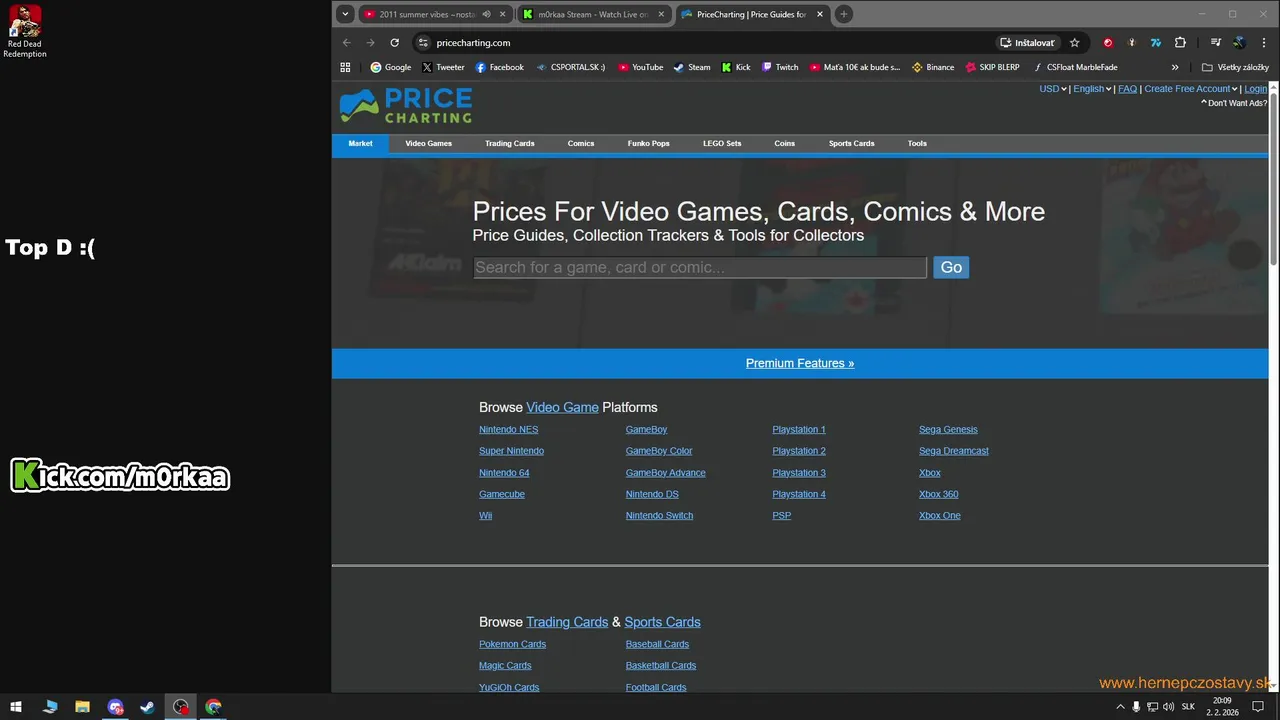Click the game search input field
1280x720 pixels.
point(700,267)
